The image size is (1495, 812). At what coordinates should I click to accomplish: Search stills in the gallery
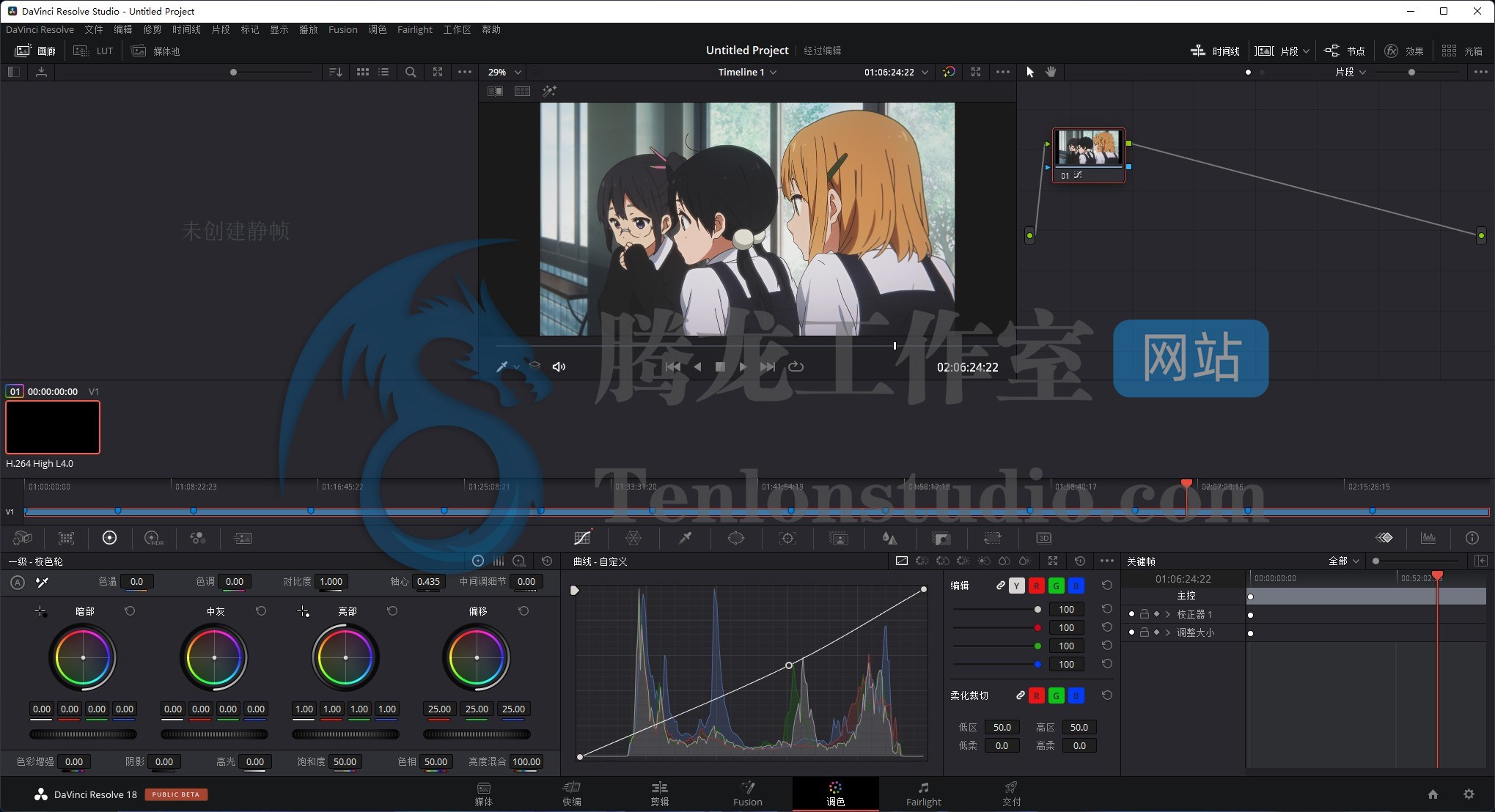(411, 72)
